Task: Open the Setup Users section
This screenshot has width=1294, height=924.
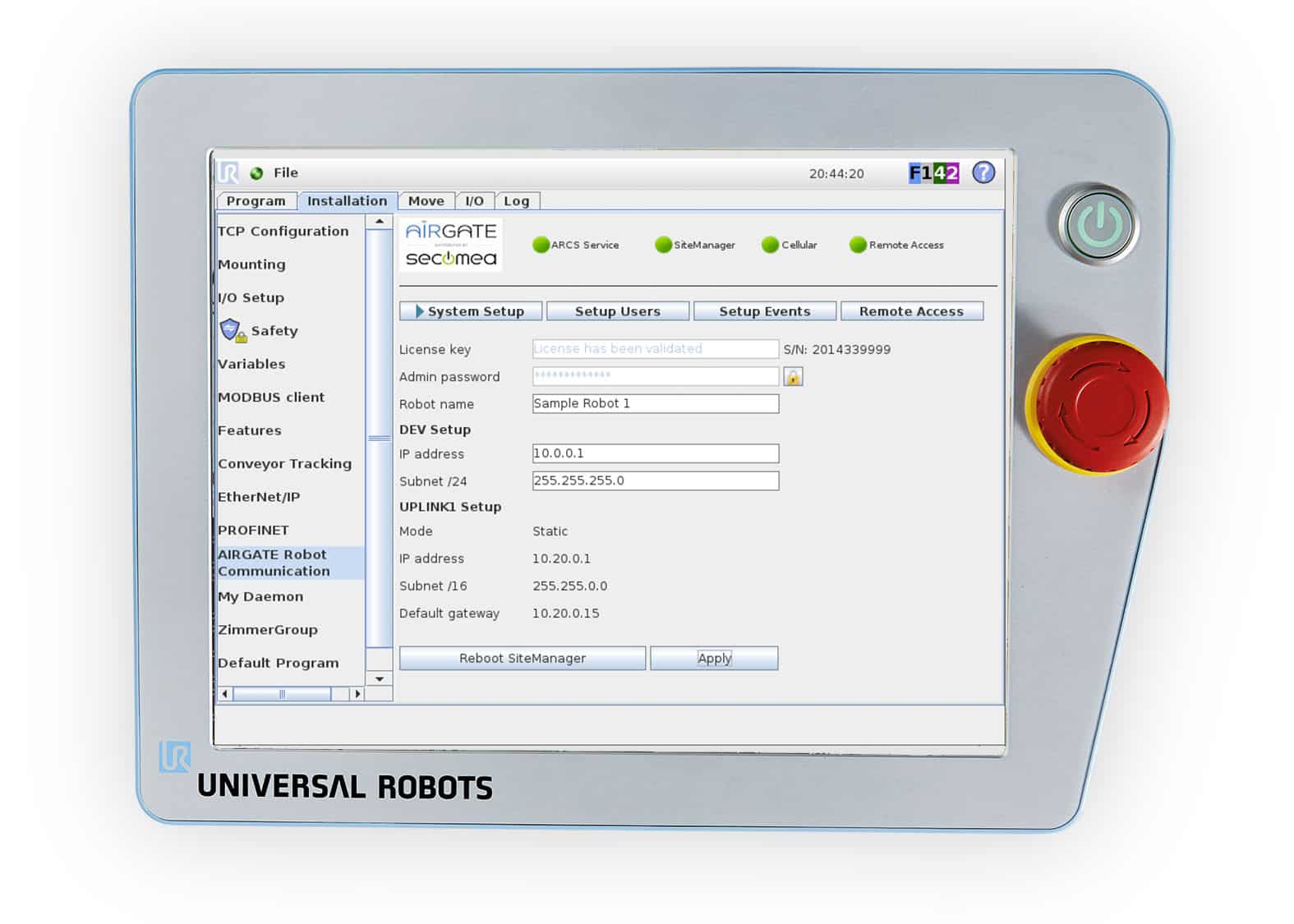Action: 618,311
